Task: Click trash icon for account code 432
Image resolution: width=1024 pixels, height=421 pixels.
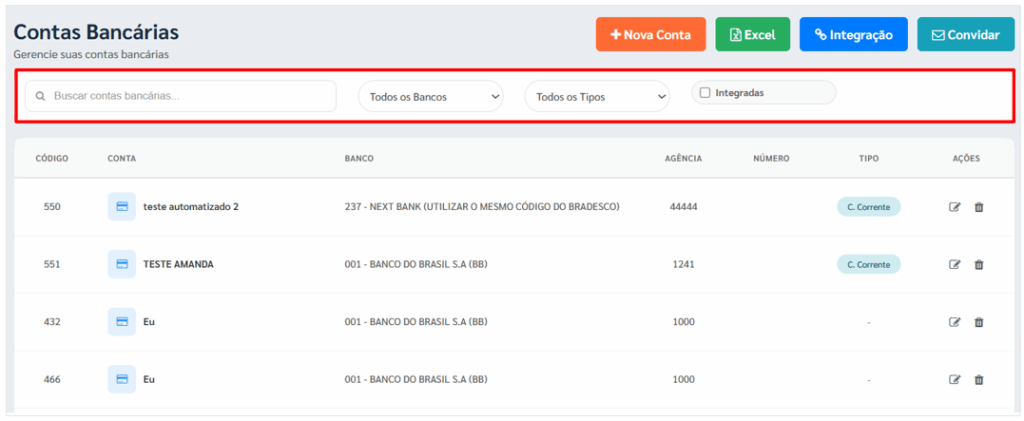Action: (979, 322)
